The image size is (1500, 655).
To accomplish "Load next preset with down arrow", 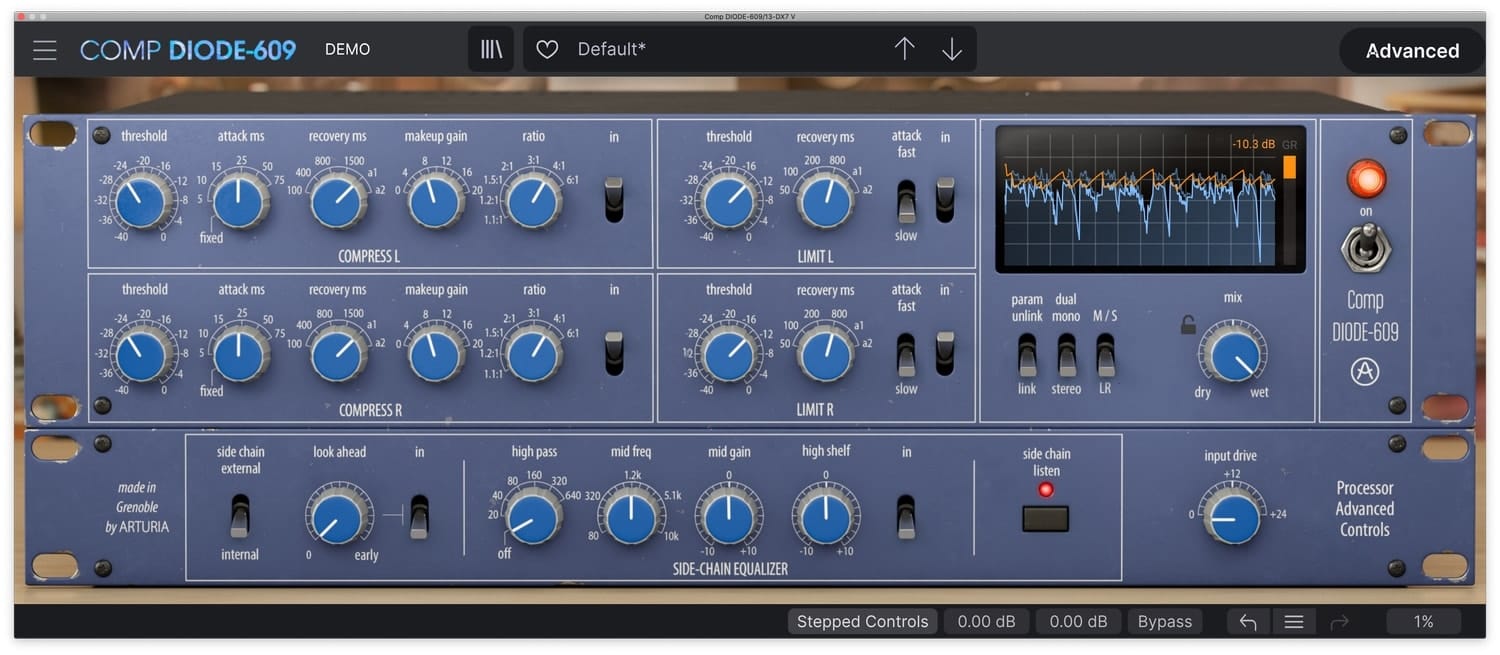I will [x=952, y=49].
